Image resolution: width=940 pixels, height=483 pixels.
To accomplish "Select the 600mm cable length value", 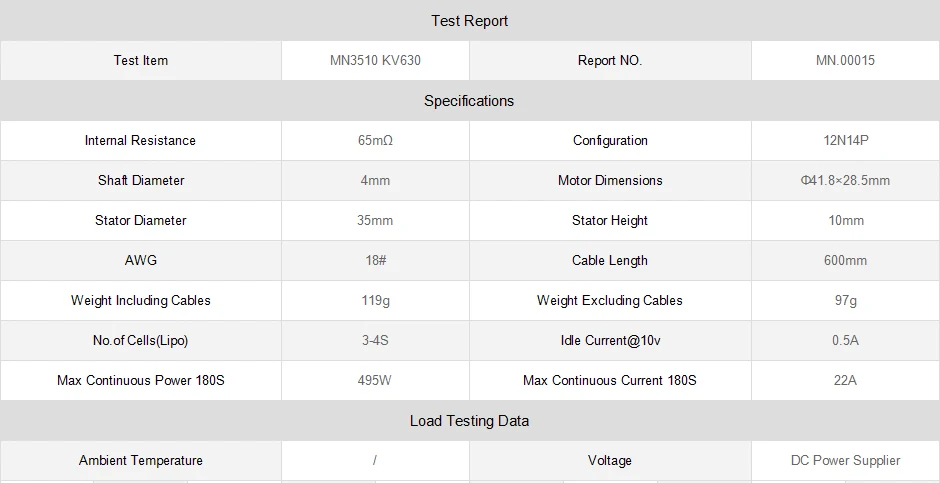I will (845, 261).
